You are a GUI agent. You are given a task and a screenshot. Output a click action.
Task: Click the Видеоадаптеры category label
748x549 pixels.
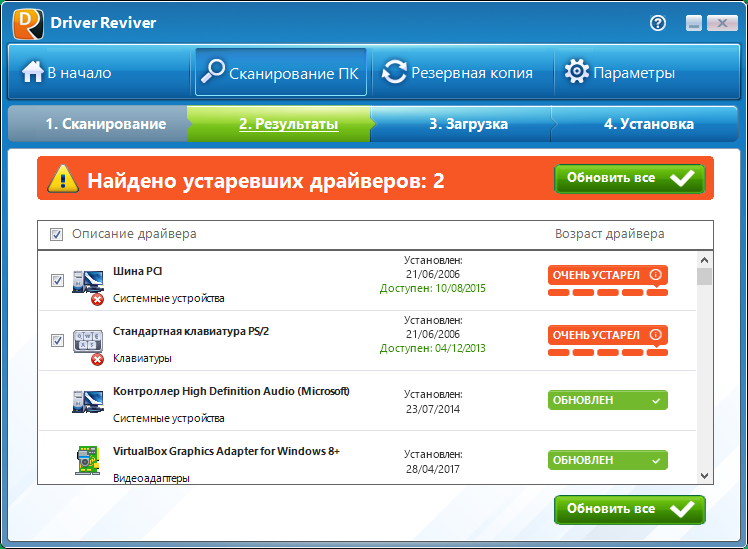(x=151, y=478)
